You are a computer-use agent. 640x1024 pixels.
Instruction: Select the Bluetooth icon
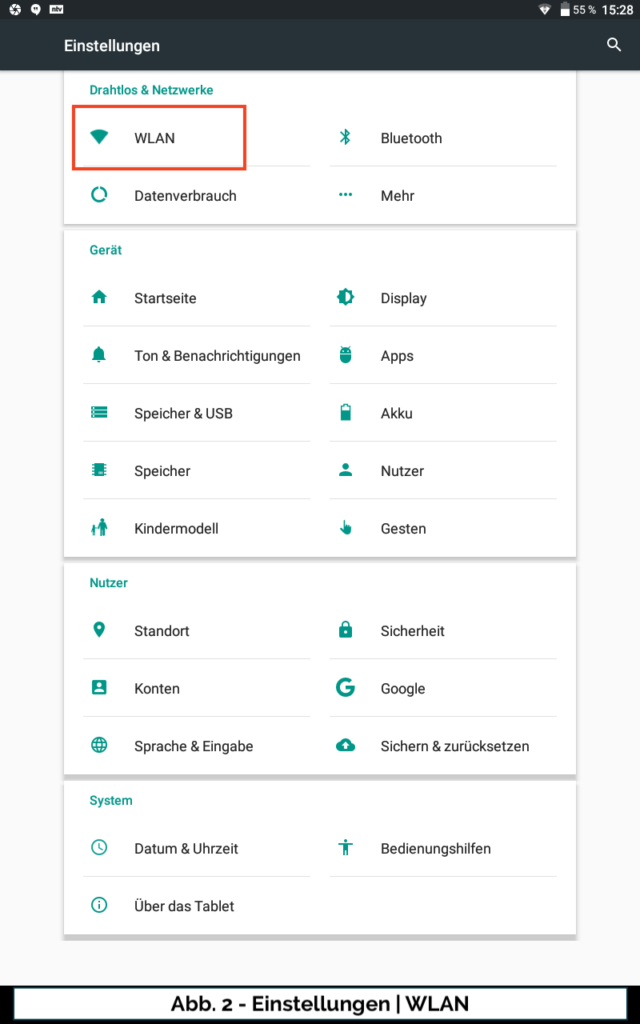[x=345, y=137]
